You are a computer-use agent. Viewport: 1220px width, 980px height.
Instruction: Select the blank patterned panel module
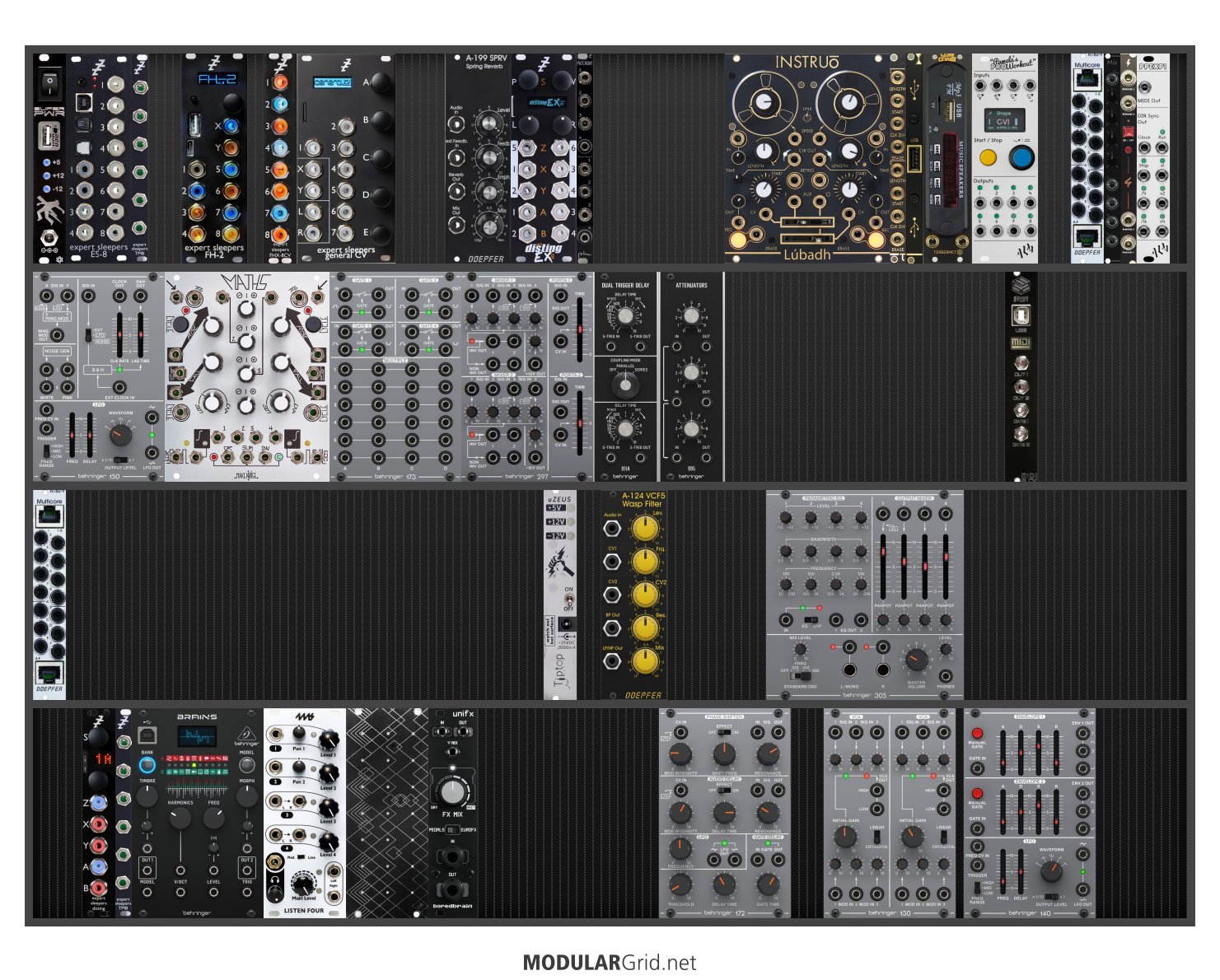[387, 812]
